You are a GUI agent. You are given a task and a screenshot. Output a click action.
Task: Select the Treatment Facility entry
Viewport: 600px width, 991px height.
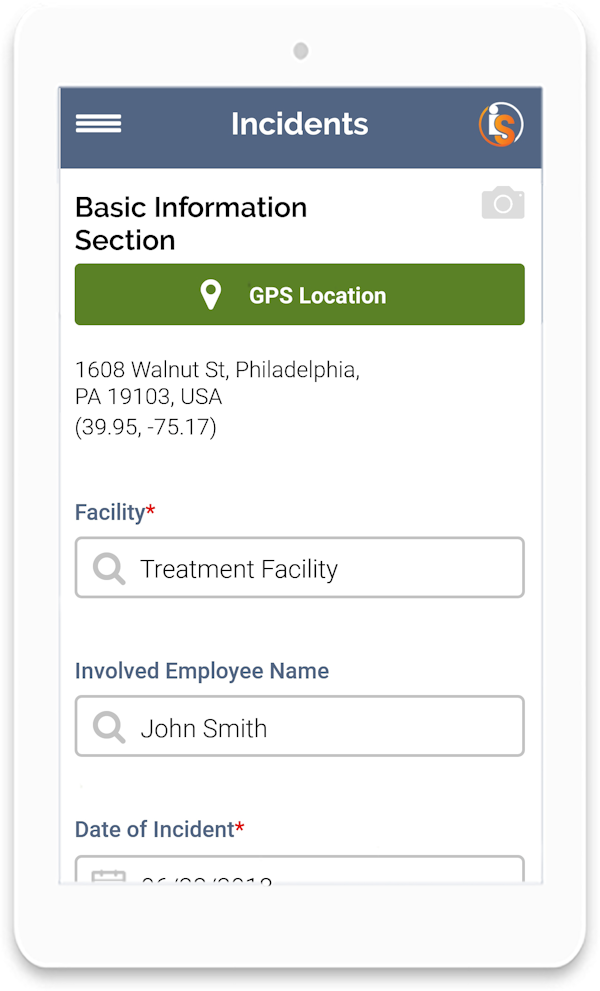299,567
